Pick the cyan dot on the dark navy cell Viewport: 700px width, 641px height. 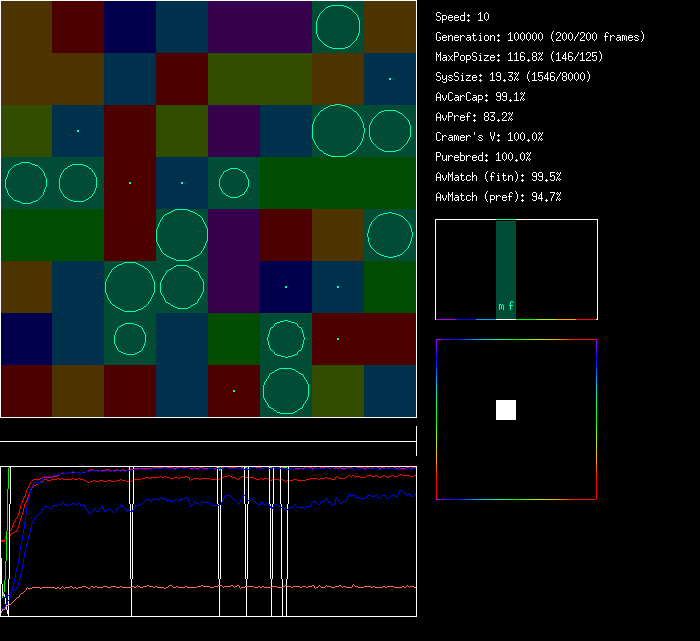click(286, 287)
